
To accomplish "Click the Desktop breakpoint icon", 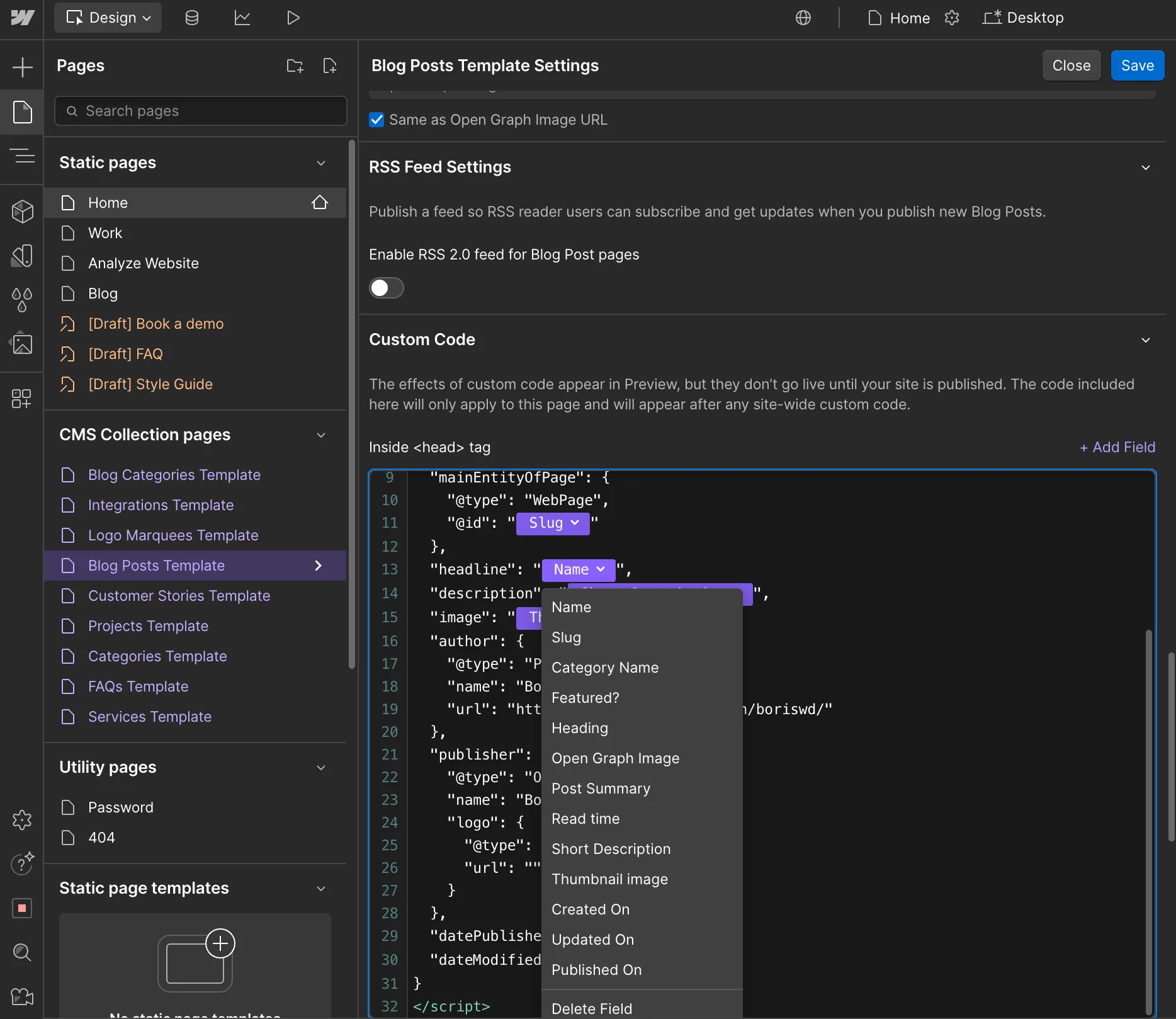I will (x=992, y=18).
